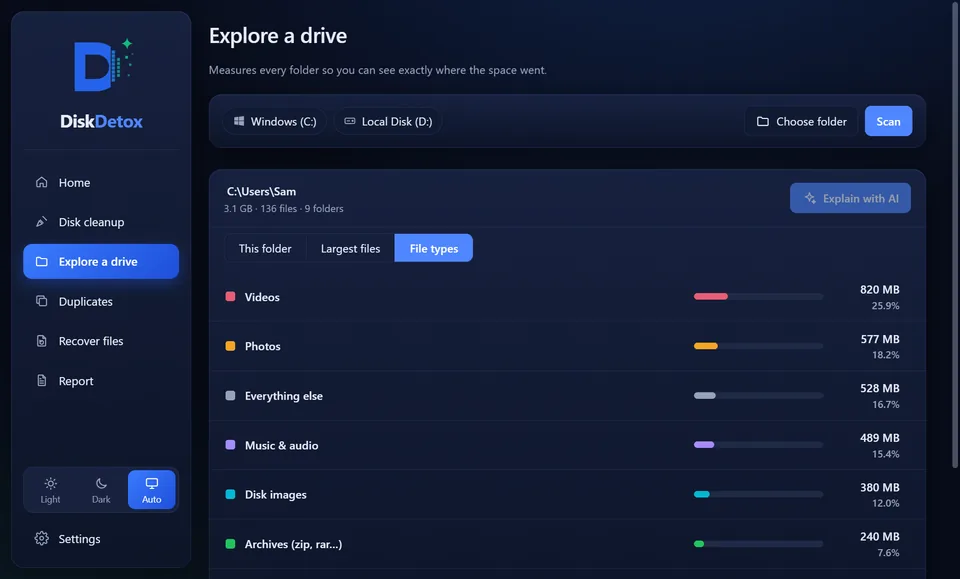Click the Explore a drive folder icon
960x579 pixels.
point(42,261)
